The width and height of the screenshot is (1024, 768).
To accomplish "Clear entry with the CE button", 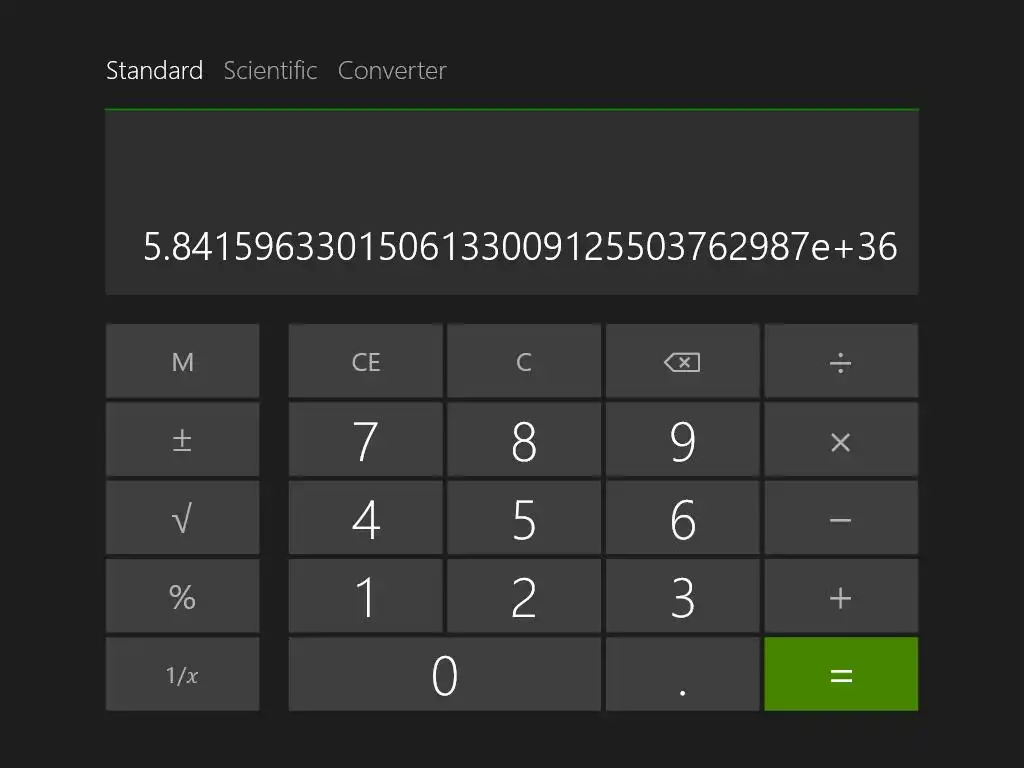I will click(366, 361).
